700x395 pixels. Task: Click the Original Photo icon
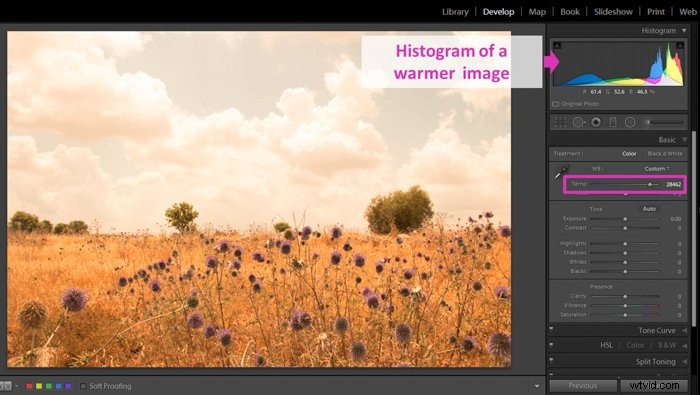point(556,104)
